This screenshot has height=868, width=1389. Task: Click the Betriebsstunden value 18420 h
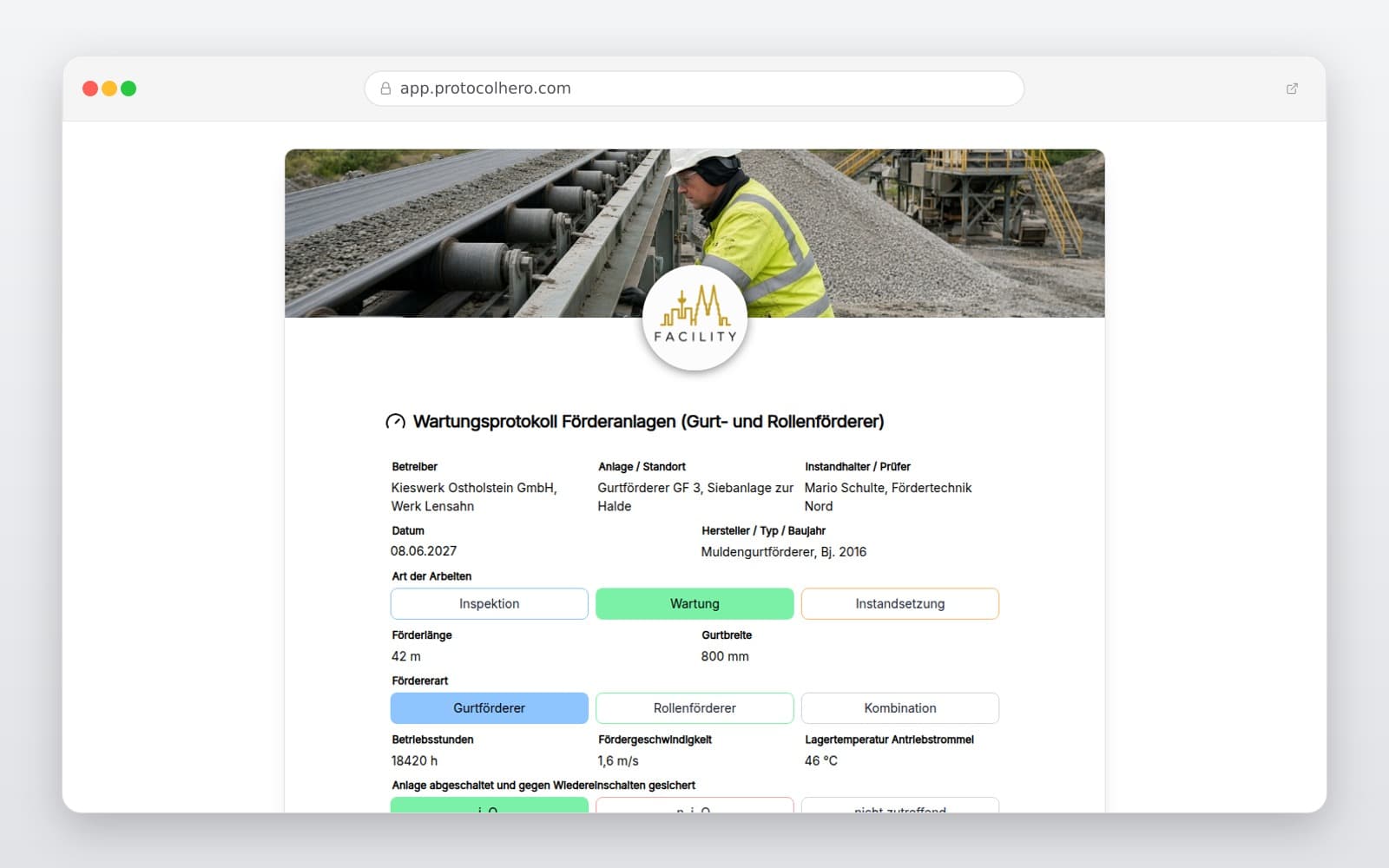[414, 760]
